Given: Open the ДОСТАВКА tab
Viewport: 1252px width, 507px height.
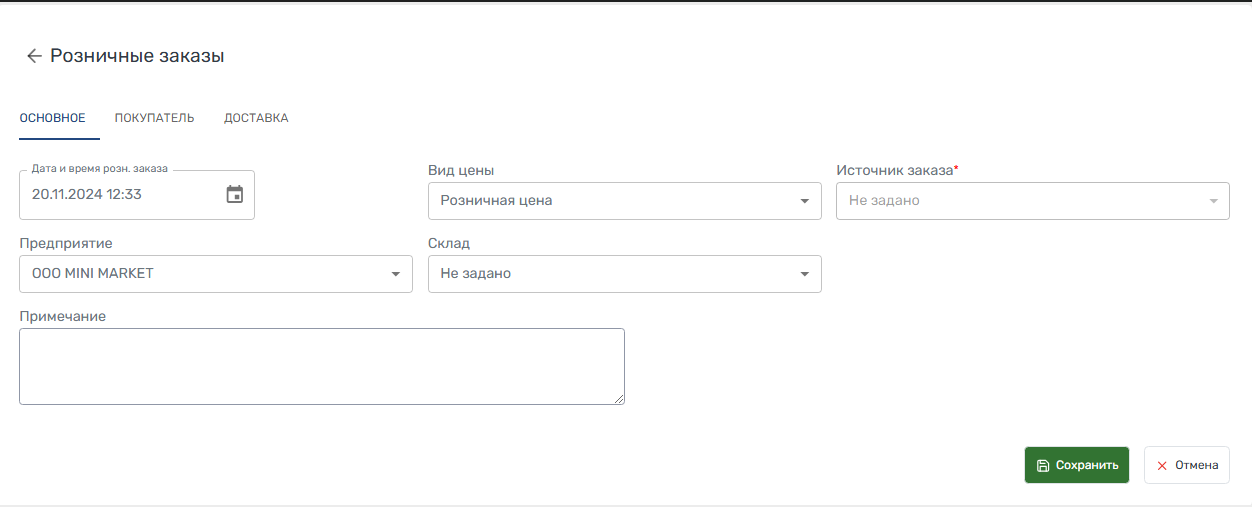Looking at the screenshot, I should click(x=256, y=118).
